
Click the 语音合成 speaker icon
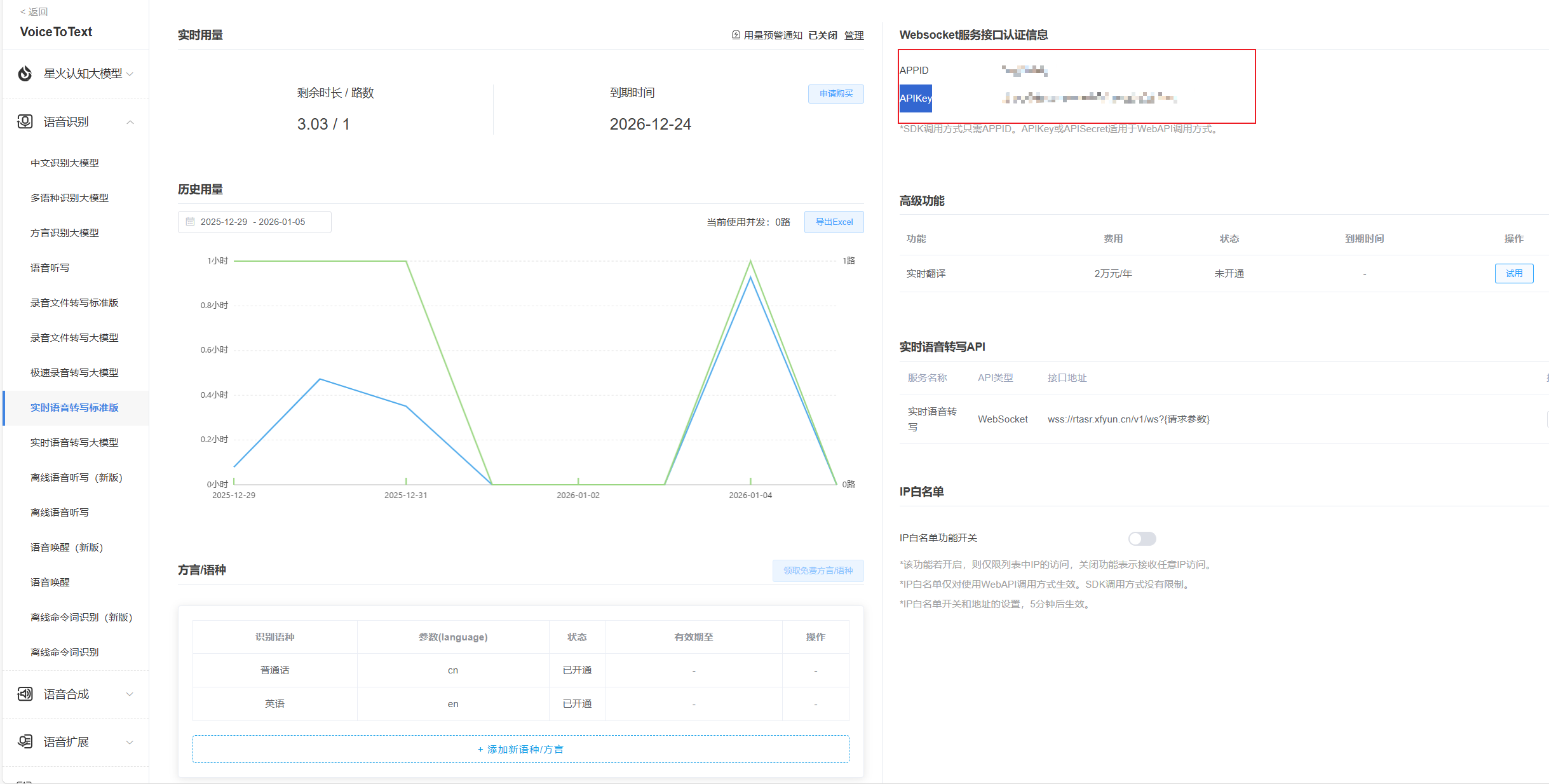point(25,694)
